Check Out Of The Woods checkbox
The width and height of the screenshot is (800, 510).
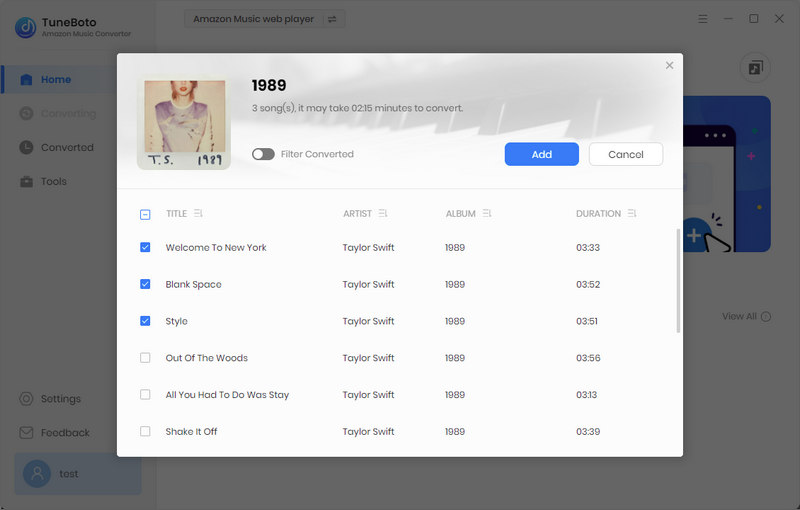[x=145, y=358]
